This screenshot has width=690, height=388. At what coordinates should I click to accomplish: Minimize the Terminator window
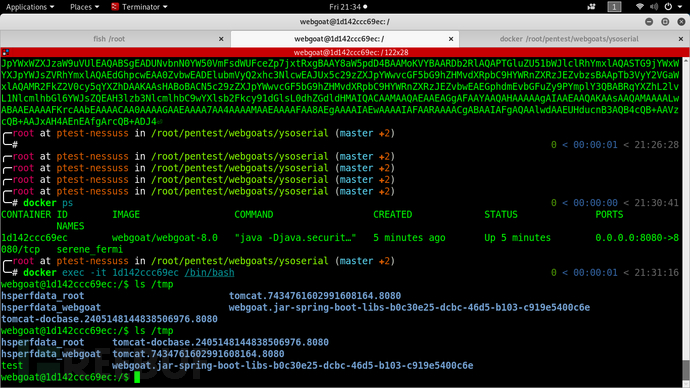point(649,22)
